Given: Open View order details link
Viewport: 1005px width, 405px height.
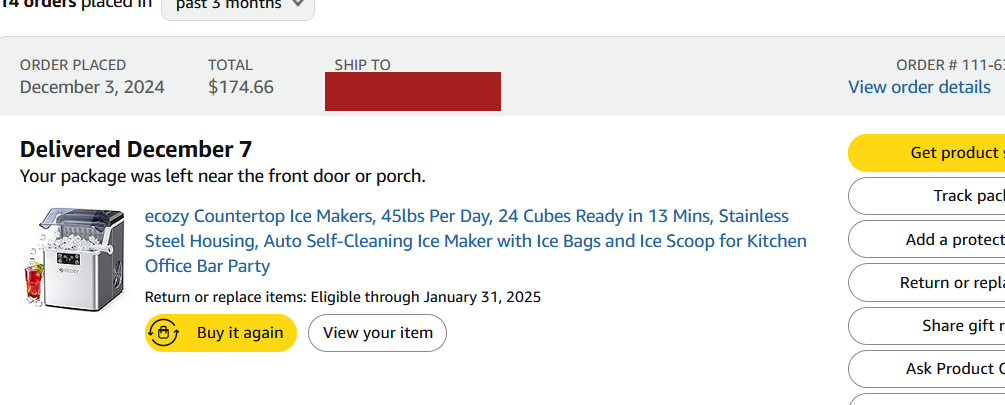Looking at the screenshot, I should coord(919,87).
